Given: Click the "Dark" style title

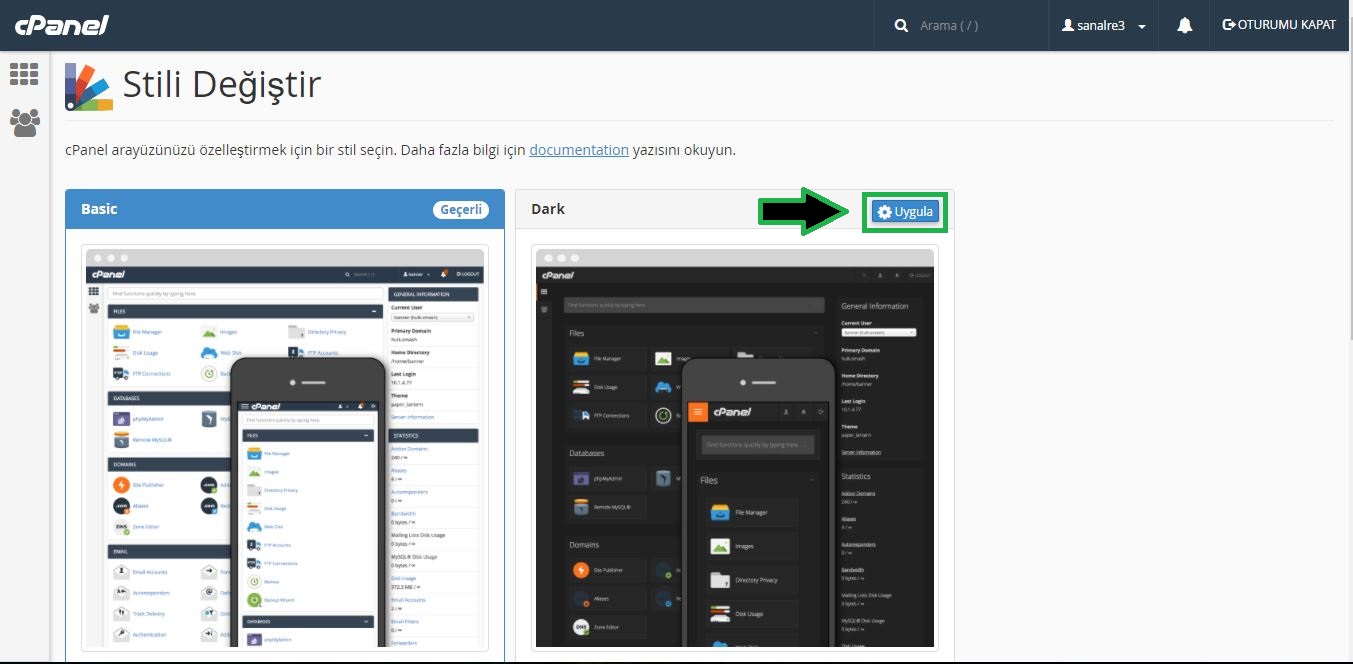Looking at the screenshot, I should point(548,209).
